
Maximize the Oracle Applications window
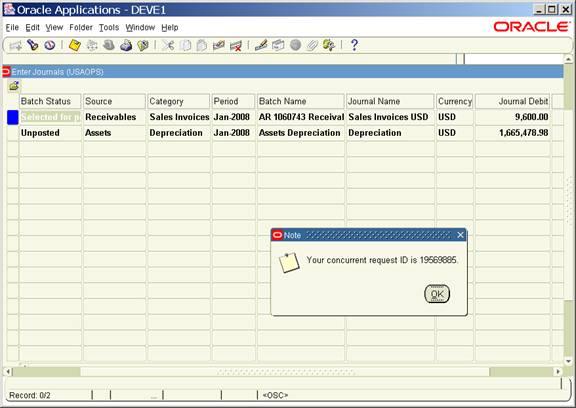click(552, 9)
